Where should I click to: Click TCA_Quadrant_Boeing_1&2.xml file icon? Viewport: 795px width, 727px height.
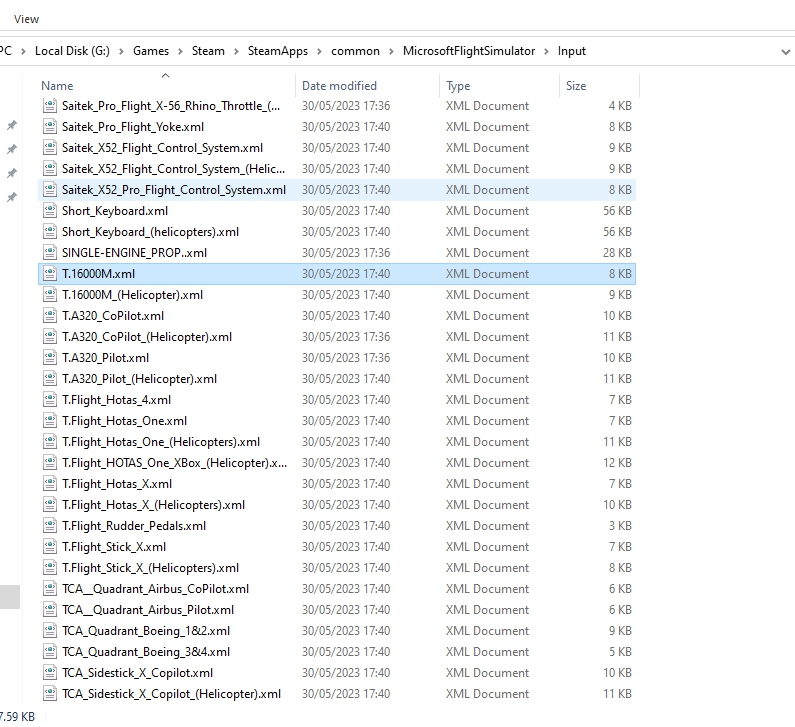tap(50, 631)
